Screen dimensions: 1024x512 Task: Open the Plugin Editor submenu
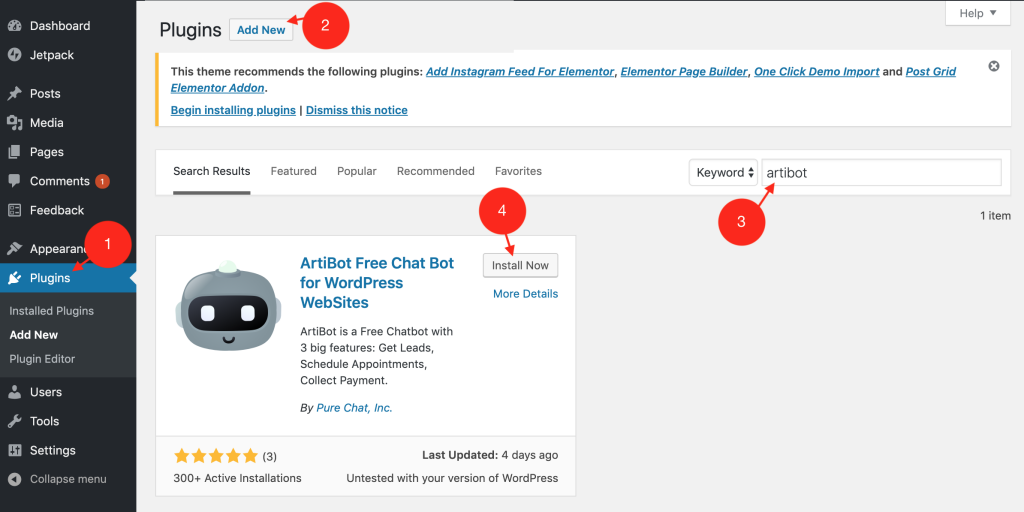[42, 359]
